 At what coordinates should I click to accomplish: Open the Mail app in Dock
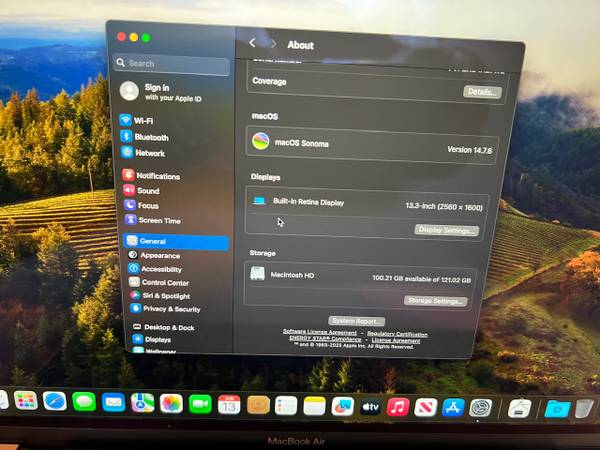point(113,403)
